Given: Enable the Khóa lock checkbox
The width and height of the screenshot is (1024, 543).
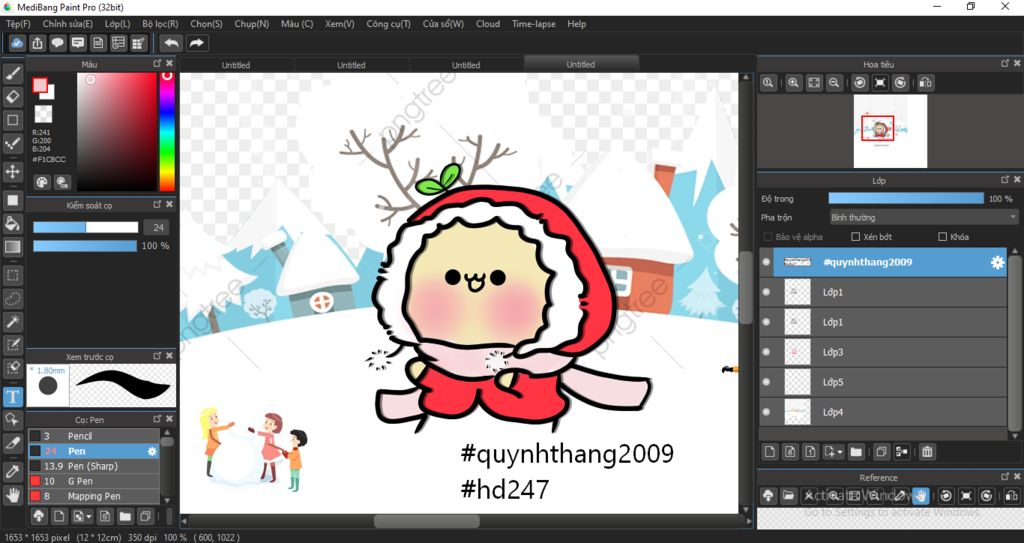Looking at the screenshot, I should click(x=942, y=237).
